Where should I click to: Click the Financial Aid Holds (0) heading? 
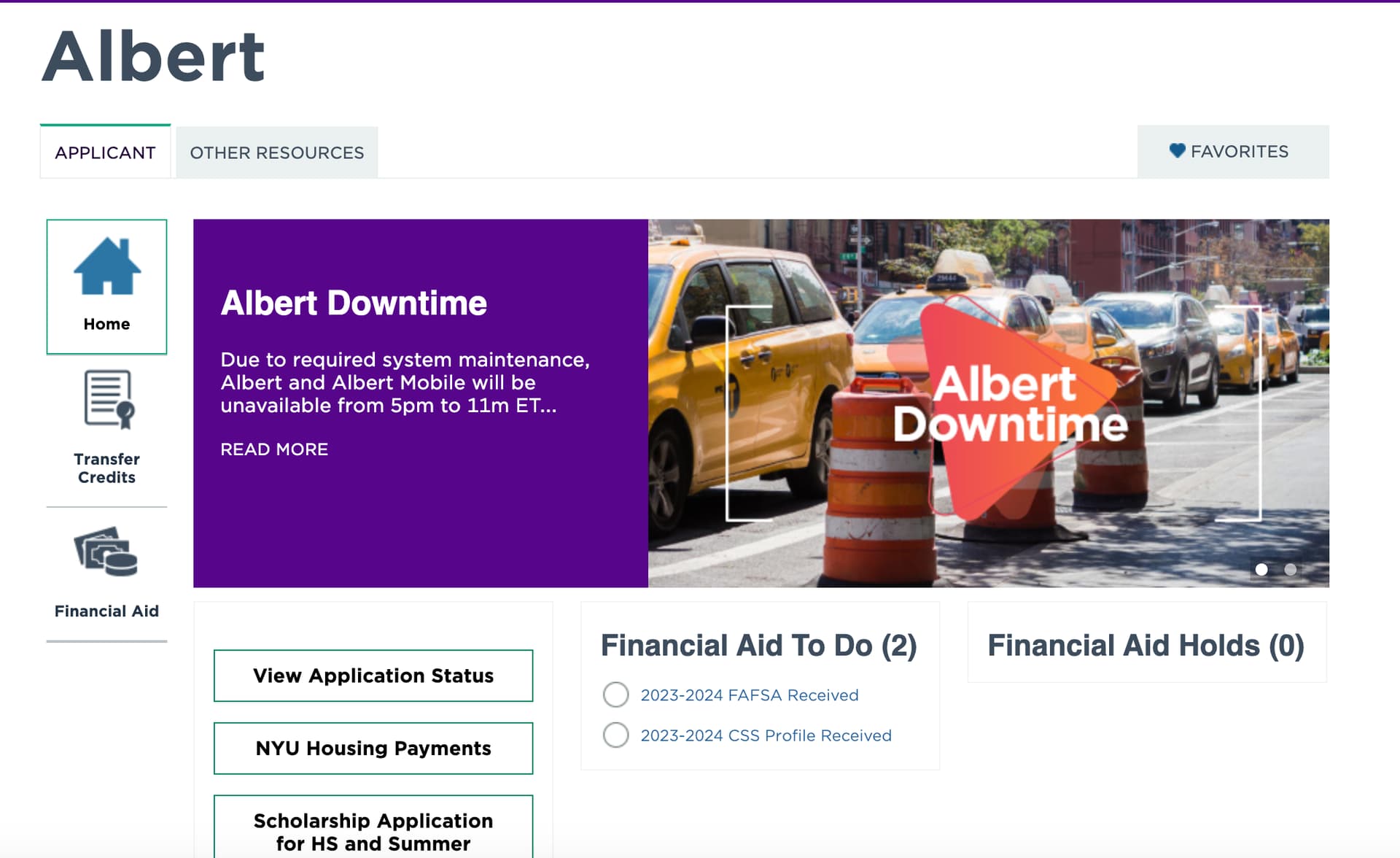coord(1145,646)
